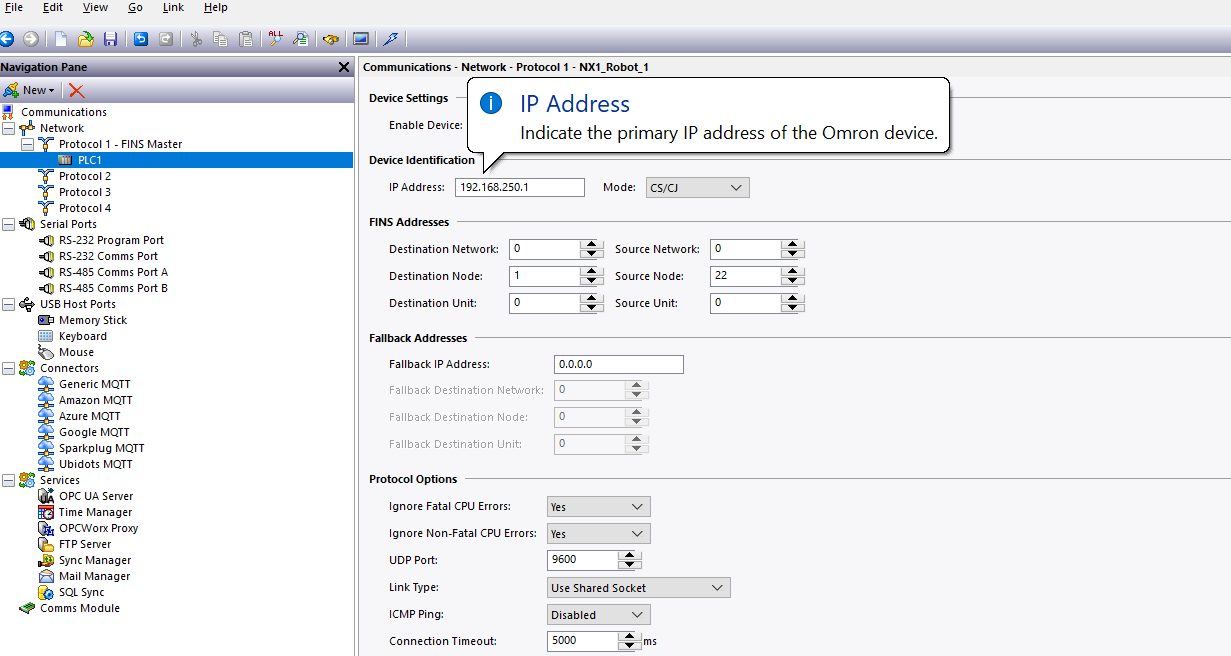Image resolution: width=1231 pixels, height=656 pixels.
Task: Open the Mode CS/CJ dropdown
Action: (x=698, y=187)
